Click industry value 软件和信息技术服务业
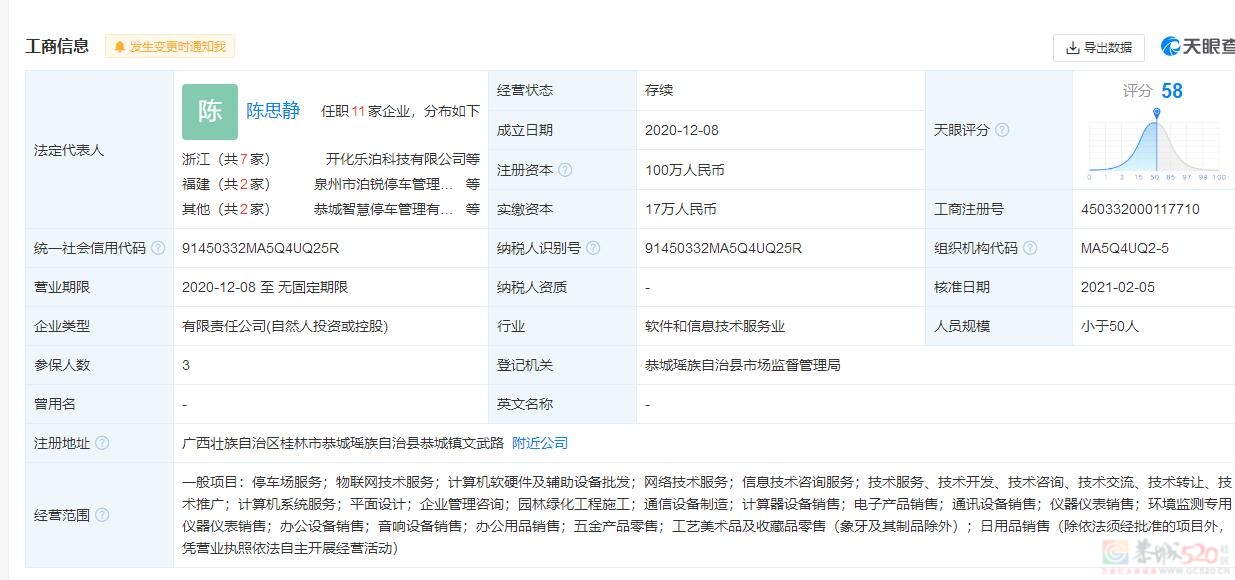Screen dimensions: 1235x580 (715, 326)
